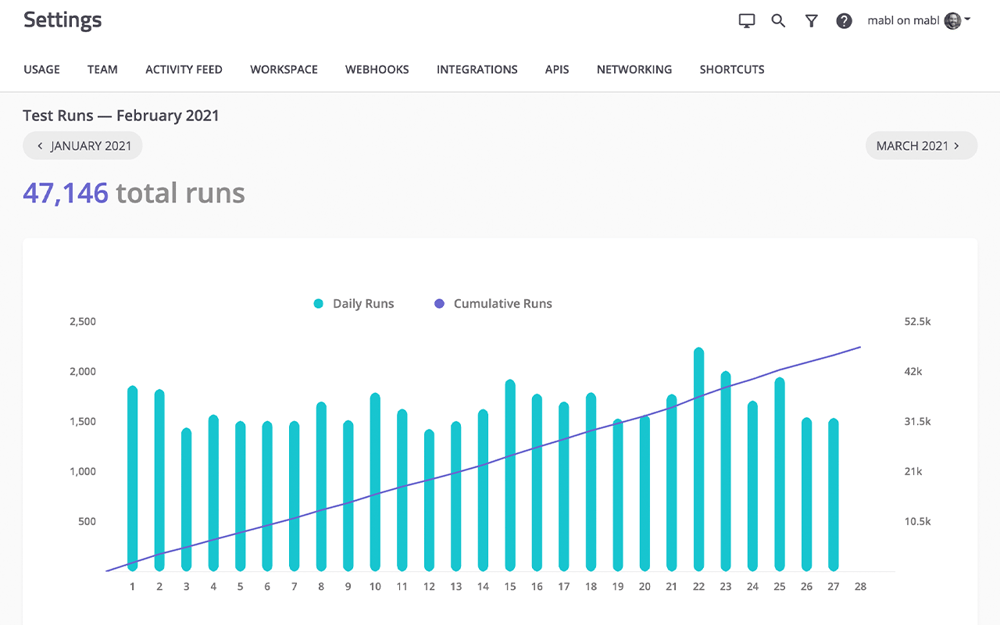Image resolution: width=1000 pixels, height=625 pixels.
Task: Open the Workspace tab
Action: (284, 70)
